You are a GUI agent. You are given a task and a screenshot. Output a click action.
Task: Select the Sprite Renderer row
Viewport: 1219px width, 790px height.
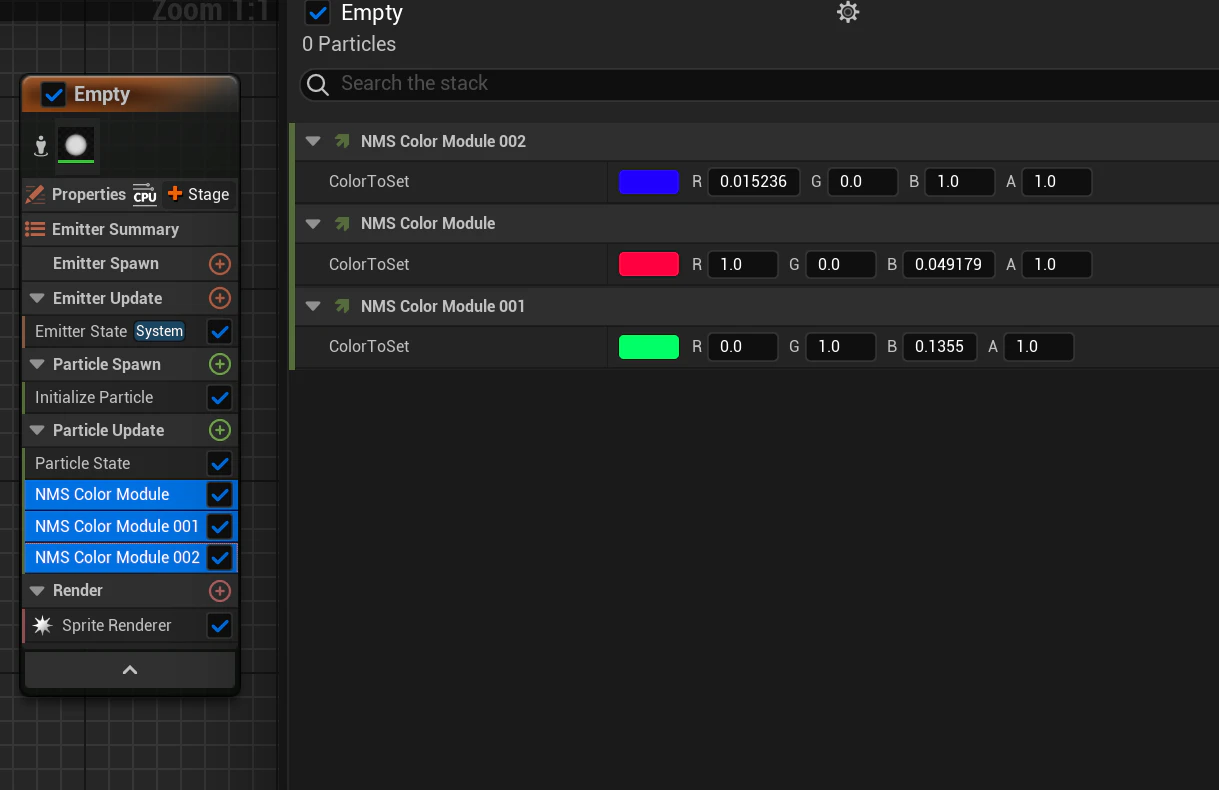(x=130, y=626)
